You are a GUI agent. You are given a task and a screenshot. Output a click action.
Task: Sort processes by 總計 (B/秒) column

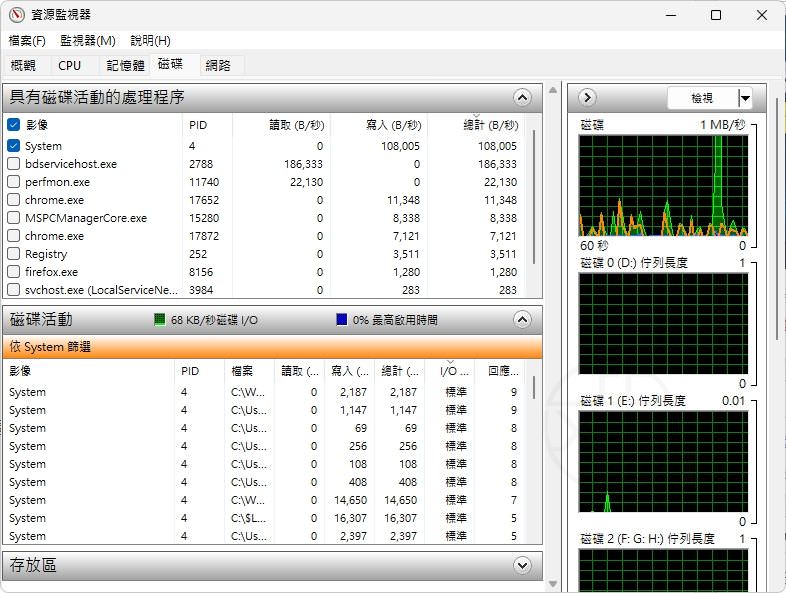(476, 125)
